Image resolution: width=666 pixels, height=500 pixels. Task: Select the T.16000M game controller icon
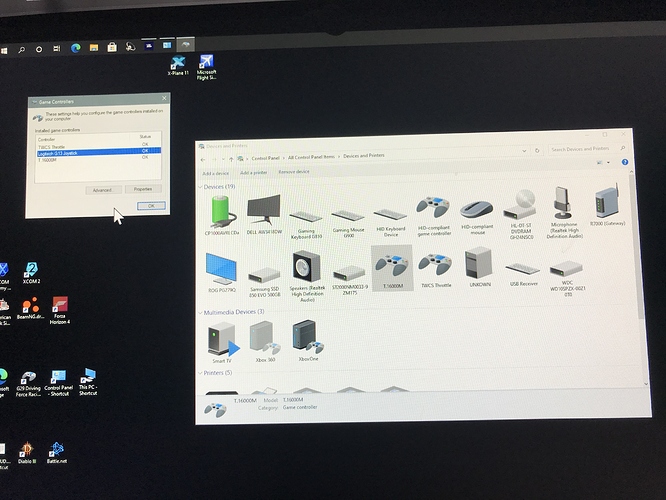[392, 268]
